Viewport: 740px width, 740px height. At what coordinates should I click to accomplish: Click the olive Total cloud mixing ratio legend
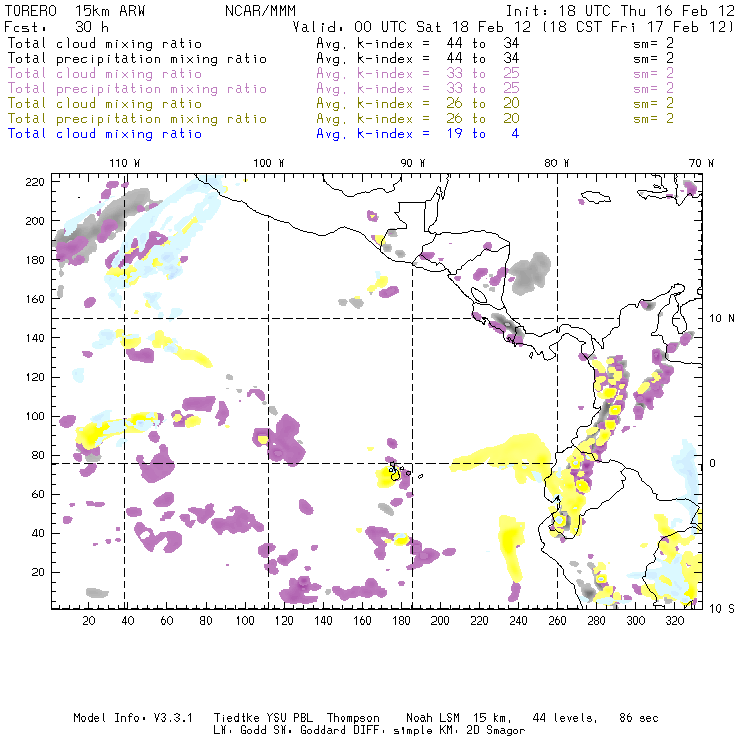104,103
